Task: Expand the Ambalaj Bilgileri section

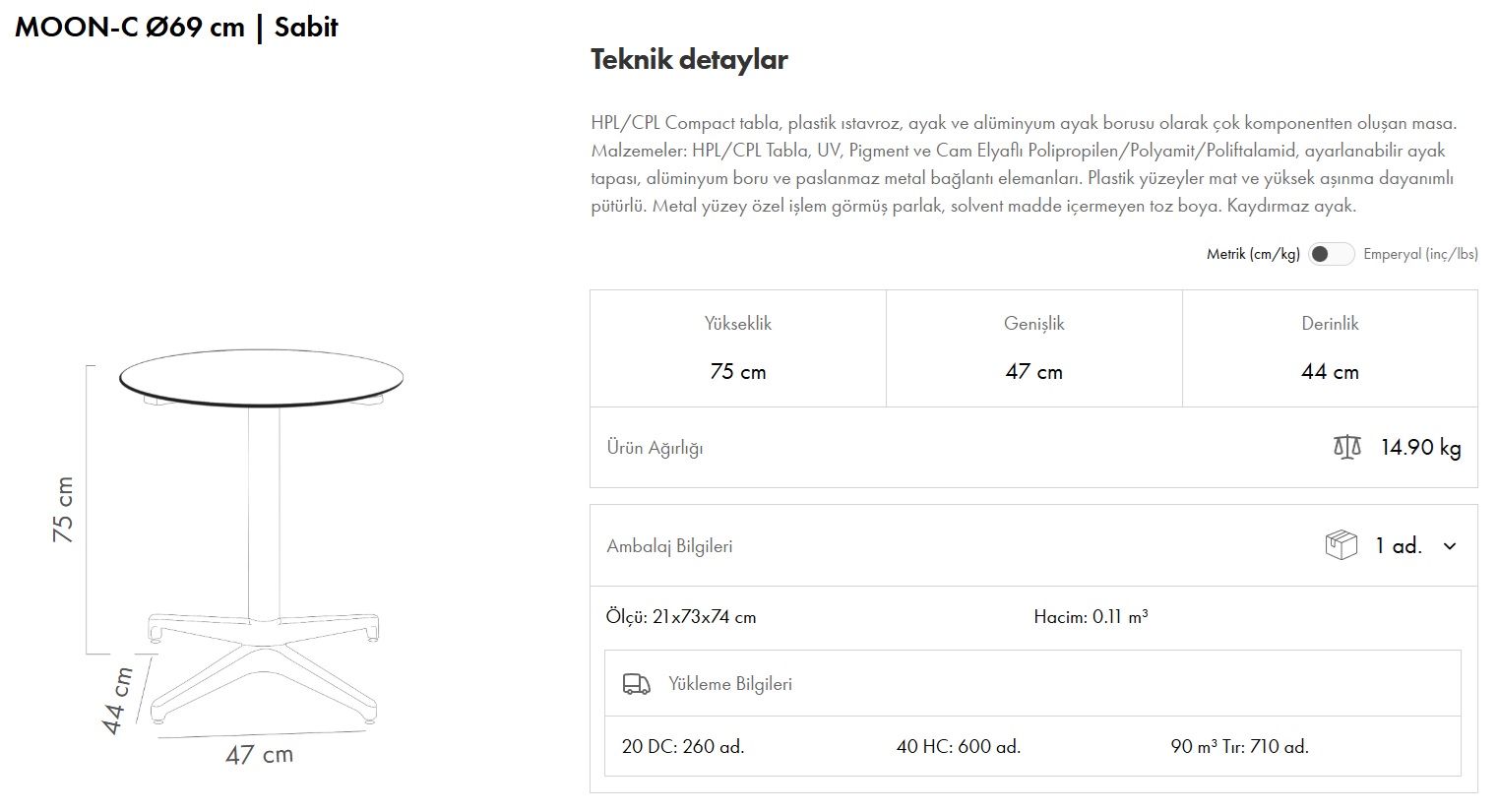Action: pyautogui.click(x=669, y=546)
